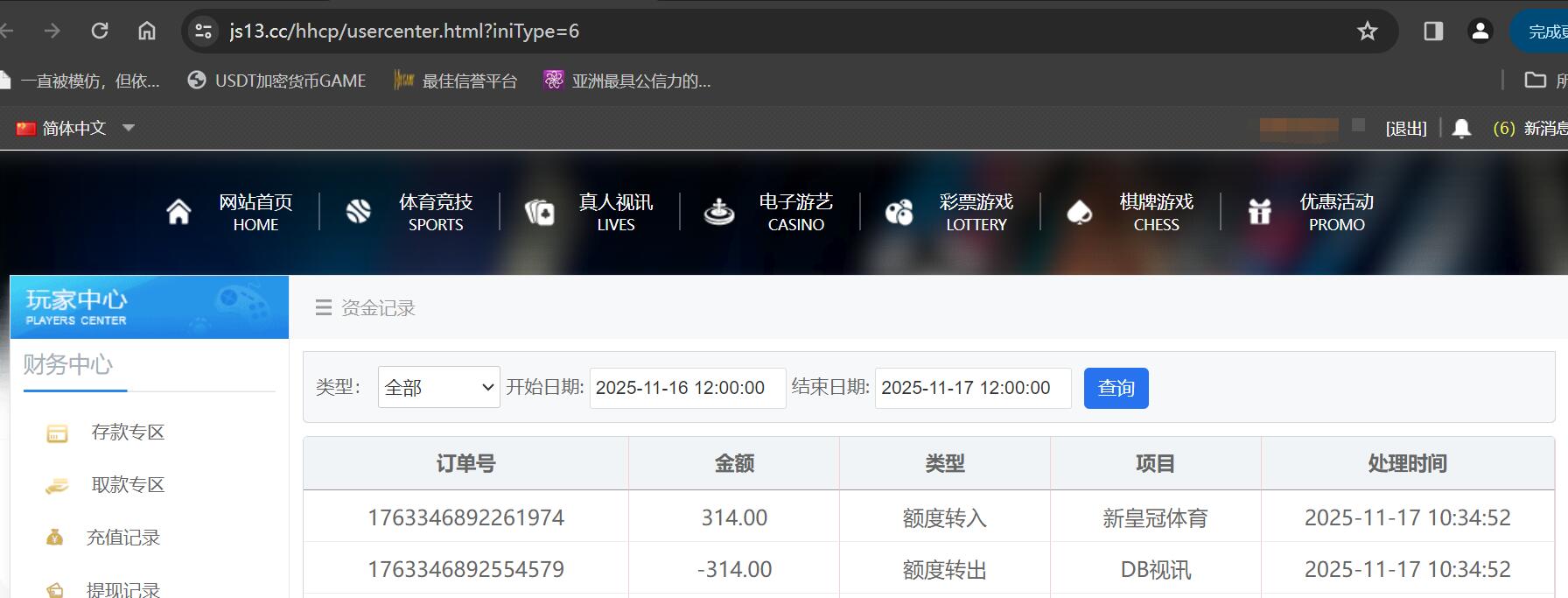The image size is (1568, 598).
Task: Open 棋牌游戏 CHESS menu
Action: 1157,212
